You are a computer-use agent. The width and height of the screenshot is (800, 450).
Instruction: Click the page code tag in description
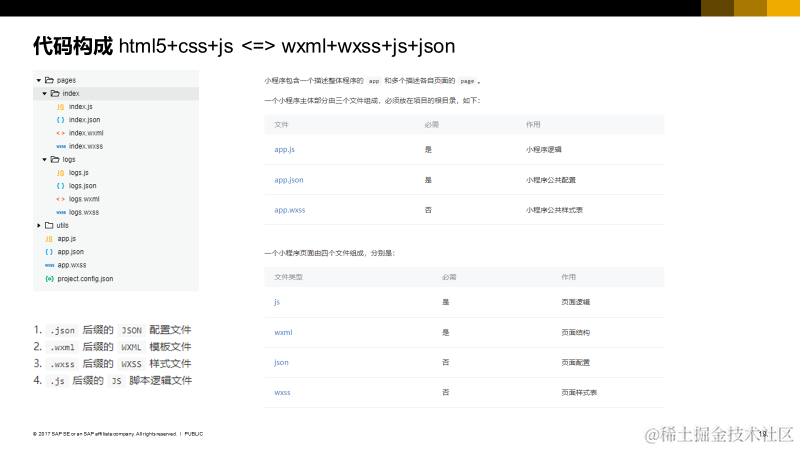[x=467, y=81]
